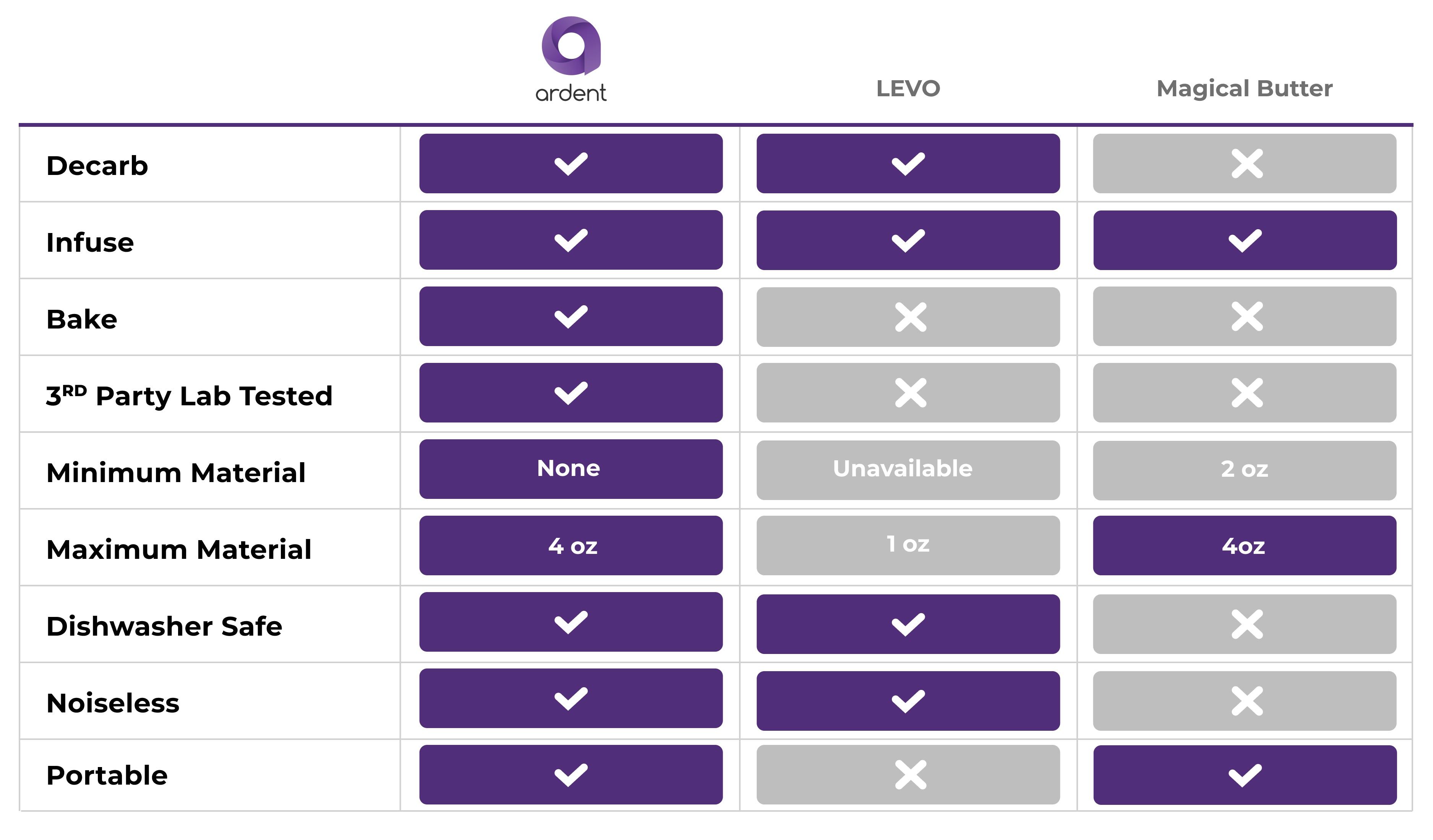
Task: Click Magical Butter's Portable checkmark
Action: [1245, 775]
